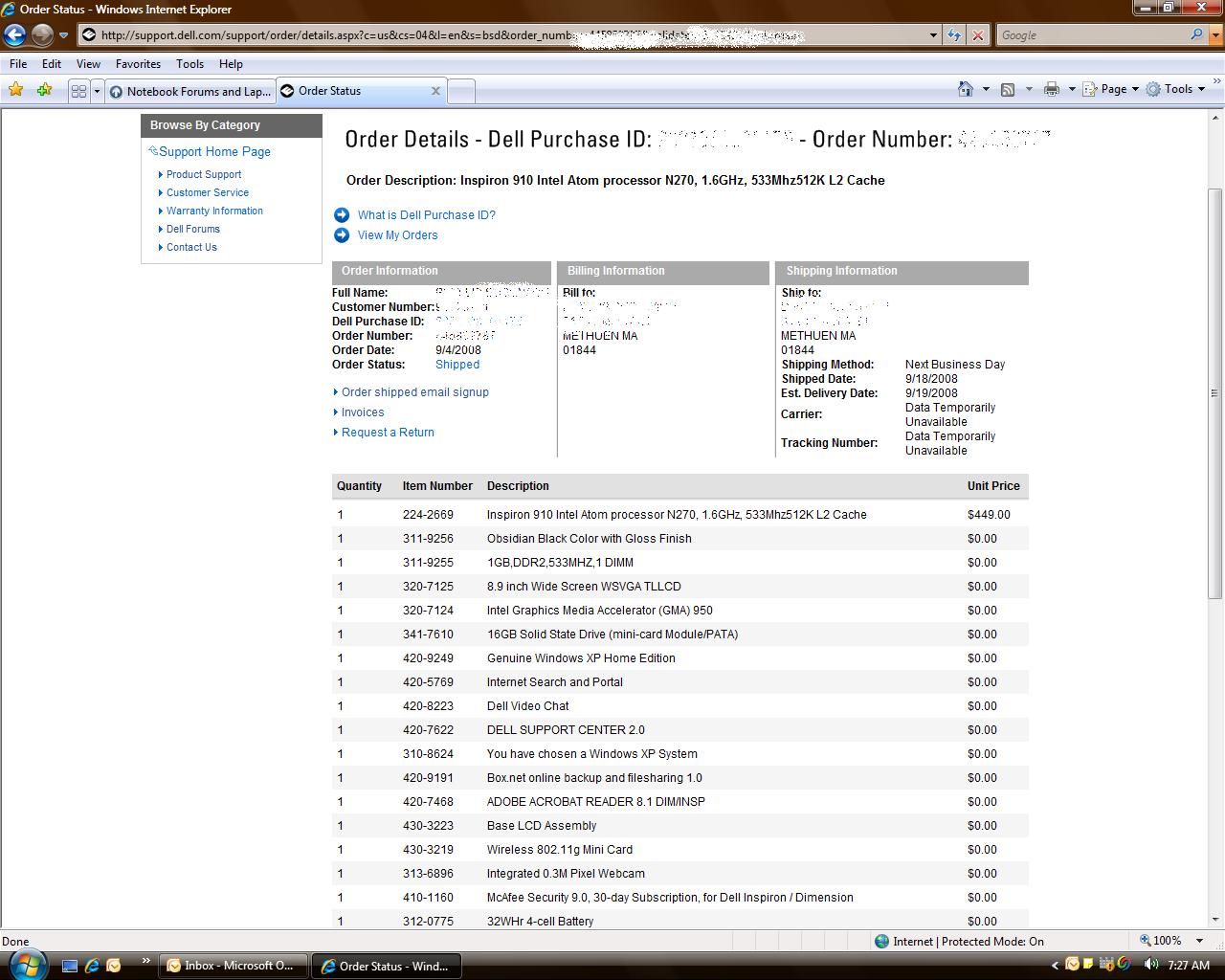Open a new blank tab
The height and width of the screenshot is (980, 1225).
pyautogui.click(x=461, y=92)
